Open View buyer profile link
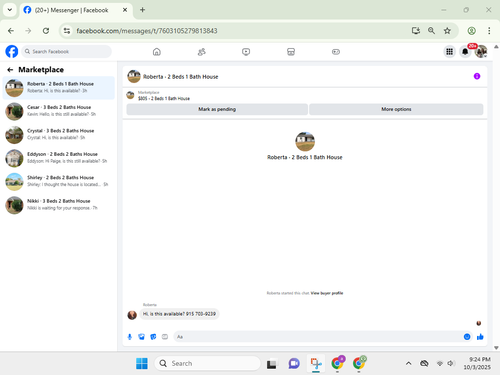The width and height of the screenshot is (500, 375). pos(327,293)
